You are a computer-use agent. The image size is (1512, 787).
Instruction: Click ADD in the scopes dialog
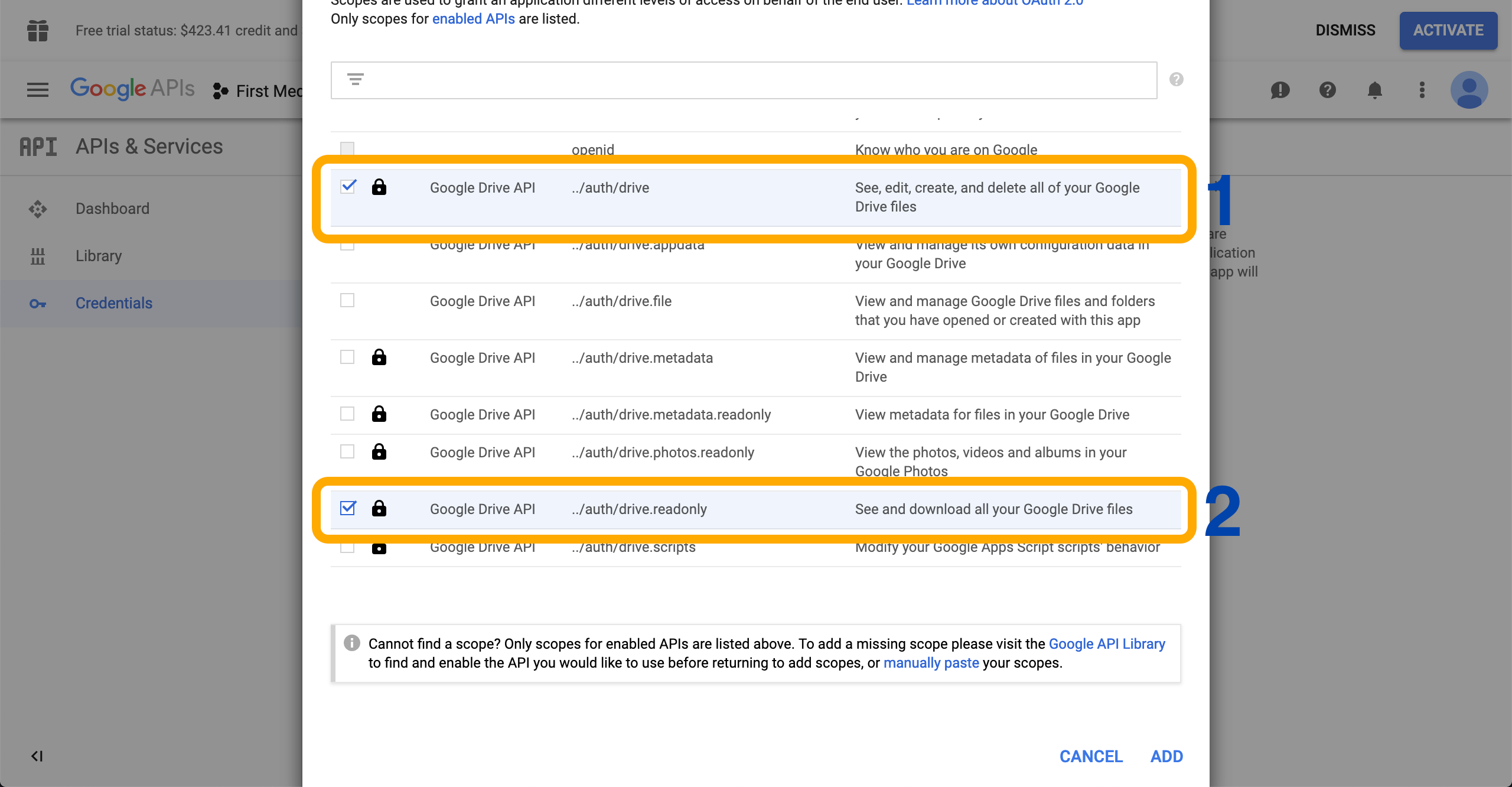click(x=1166, y=756)
